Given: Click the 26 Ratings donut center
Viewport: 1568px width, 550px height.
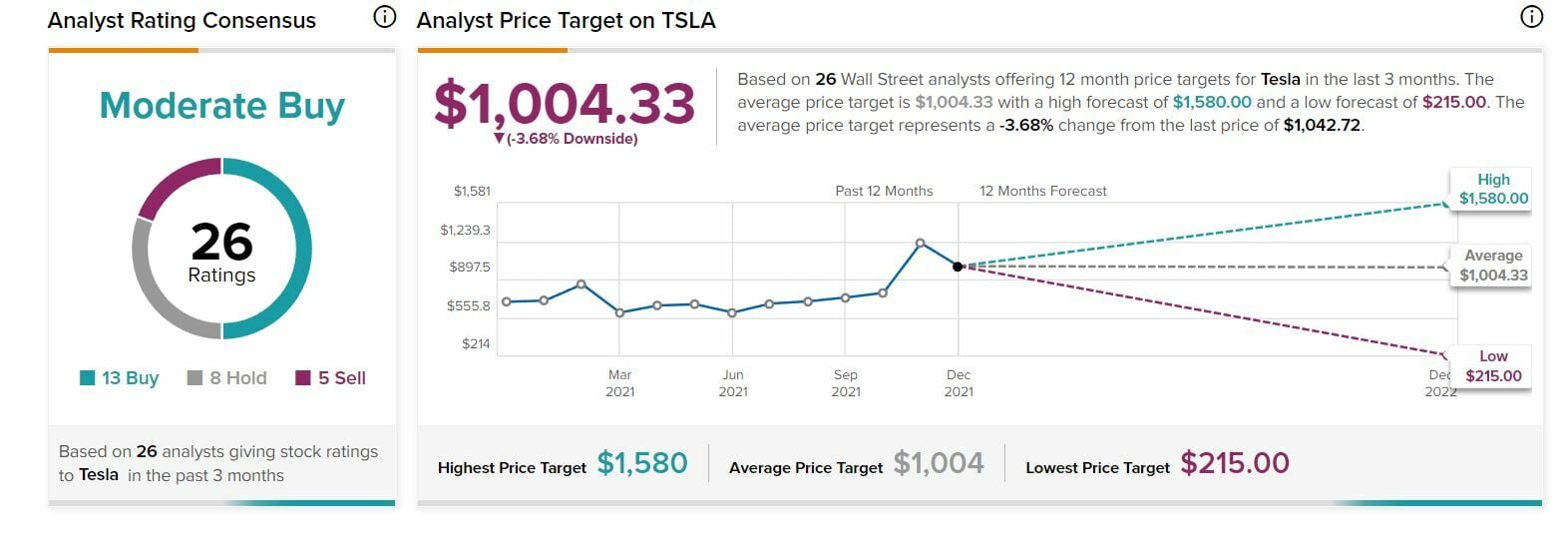Looking at the screenshot, I should coord(221,250).
